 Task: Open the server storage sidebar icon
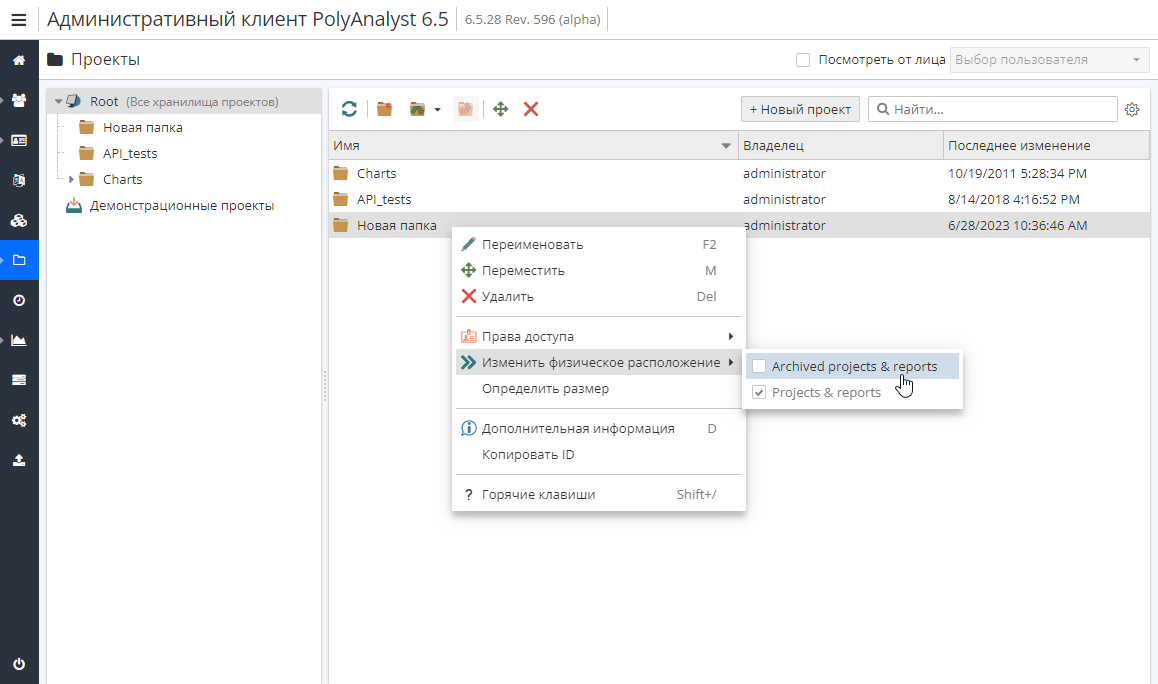[x=19, y=380]
